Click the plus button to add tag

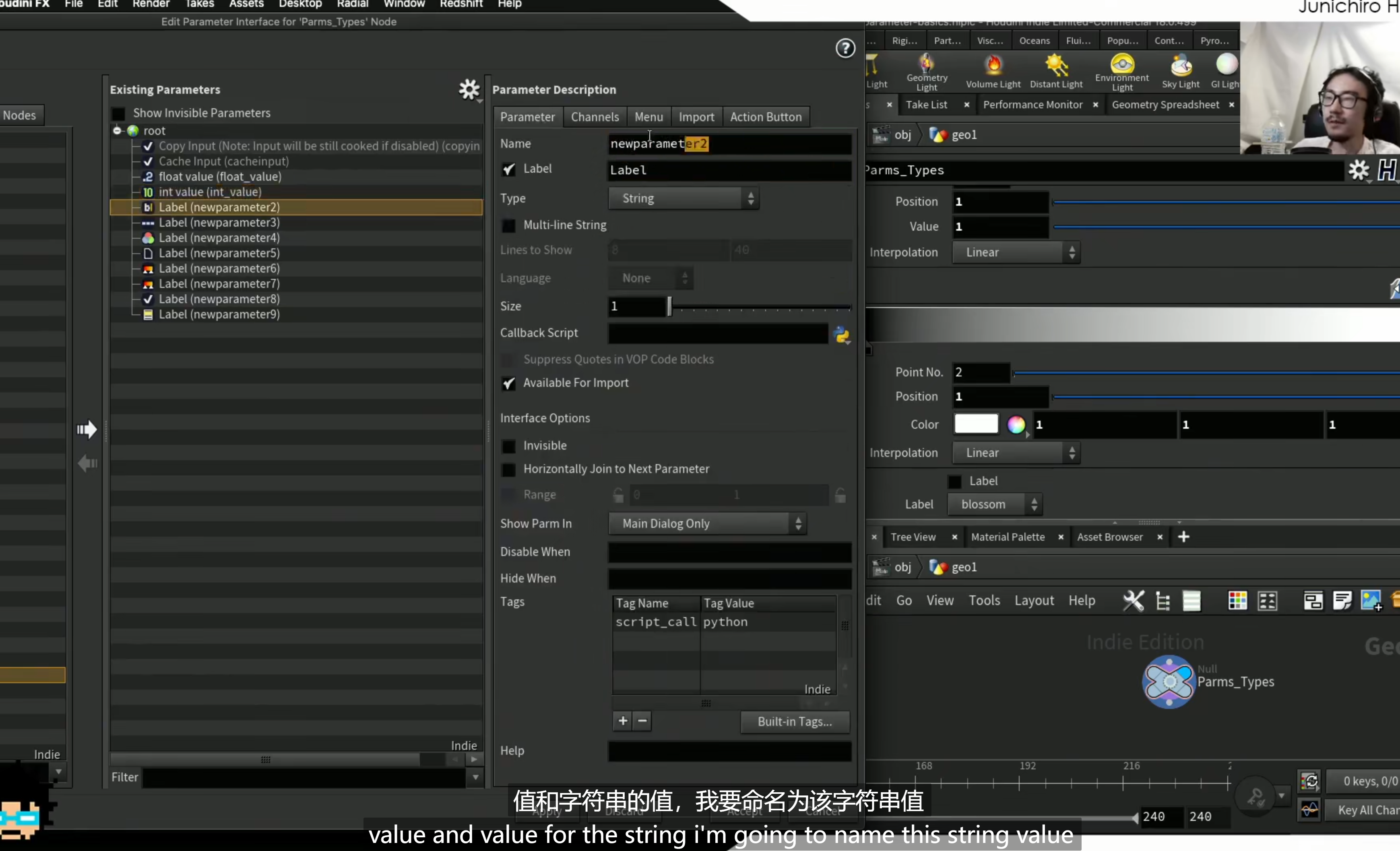tap(623, 721)
